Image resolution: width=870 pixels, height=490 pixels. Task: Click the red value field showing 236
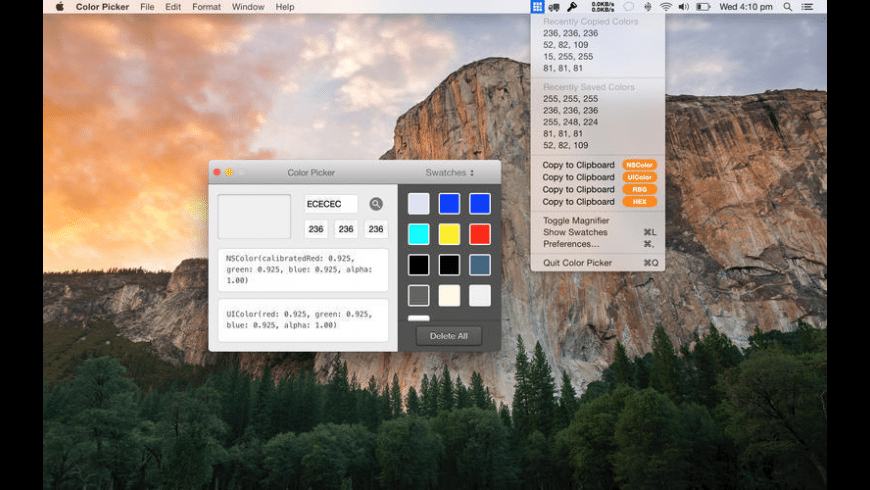(316, 229)
